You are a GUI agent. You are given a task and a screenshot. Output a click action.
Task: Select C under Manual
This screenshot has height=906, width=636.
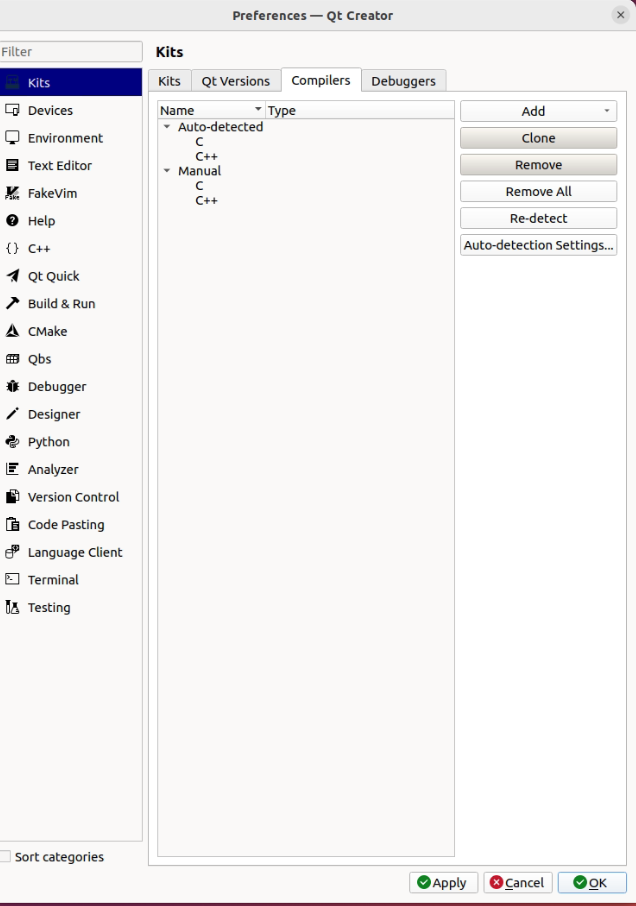[199, 185]
